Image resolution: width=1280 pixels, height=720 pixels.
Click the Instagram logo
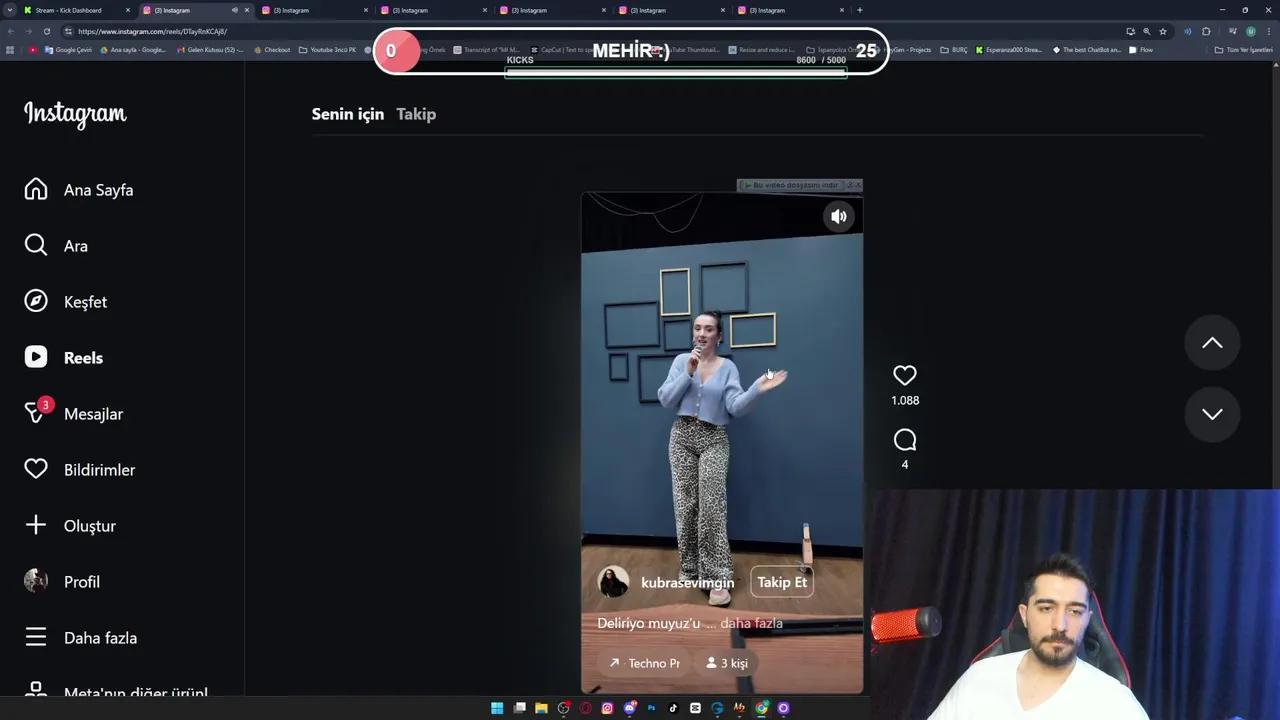[75, 114]
